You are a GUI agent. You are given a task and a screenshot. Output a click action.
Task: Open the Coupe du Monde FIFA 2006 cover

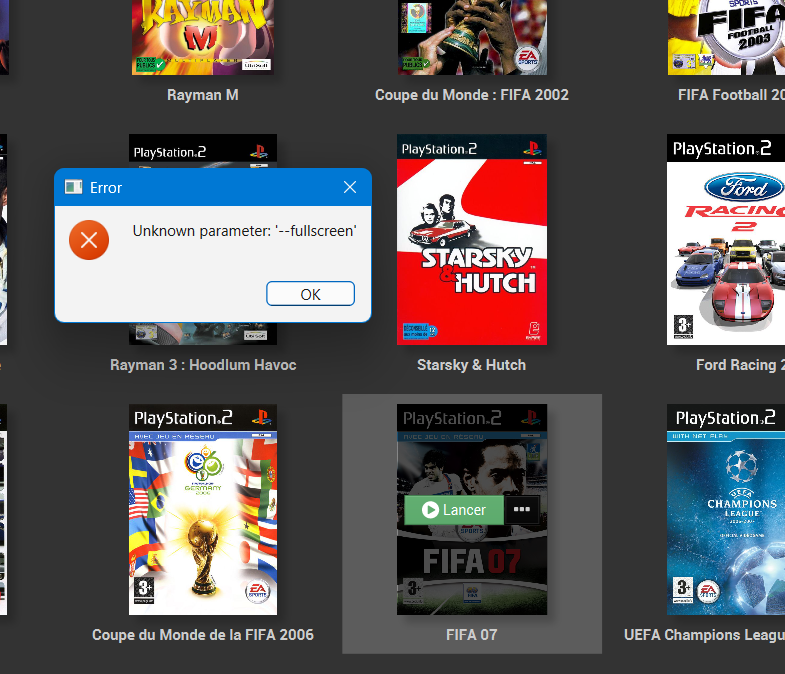(x=203, y=510)
